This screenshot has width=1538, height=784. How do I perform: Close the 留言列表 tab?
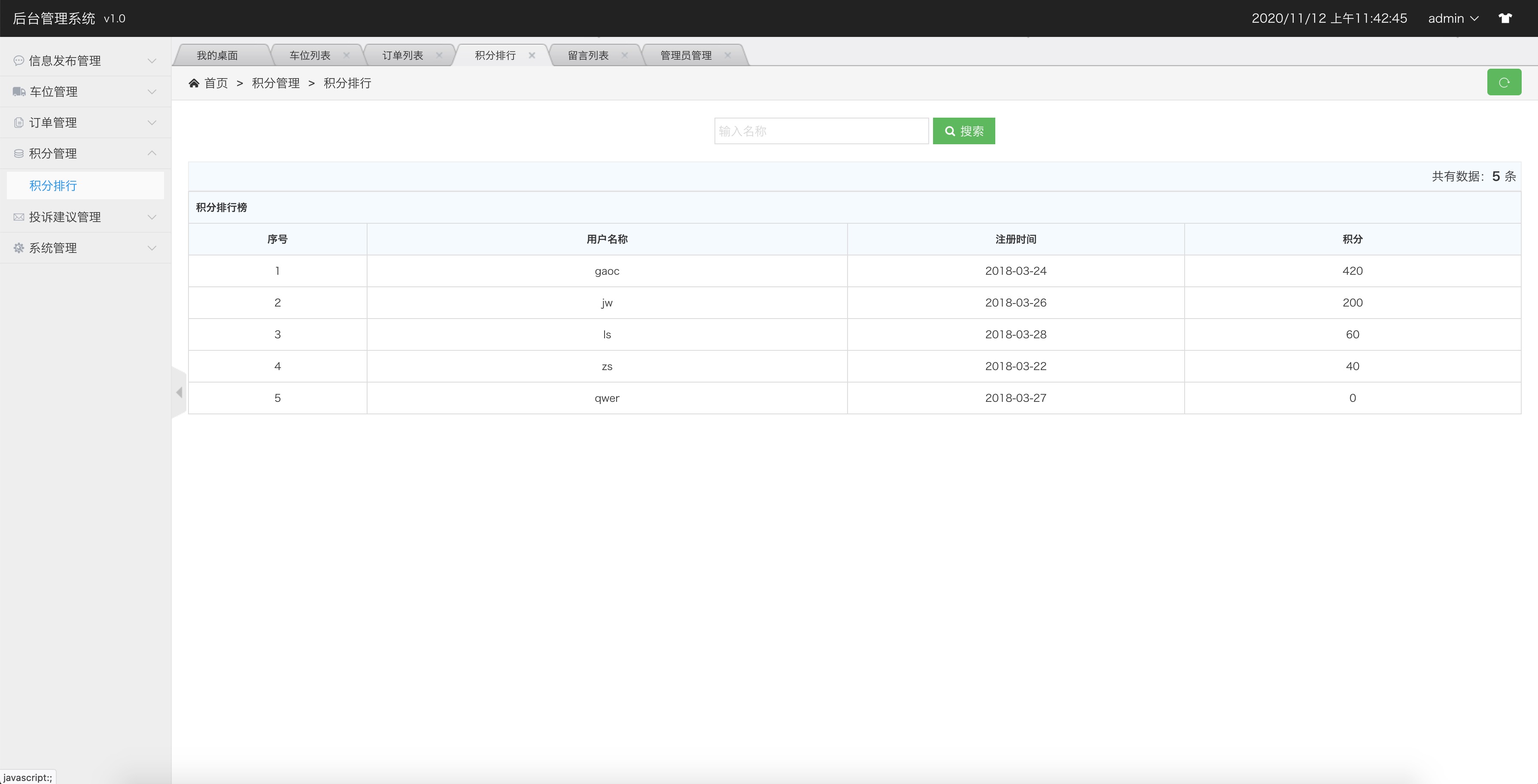click(624, 55)
